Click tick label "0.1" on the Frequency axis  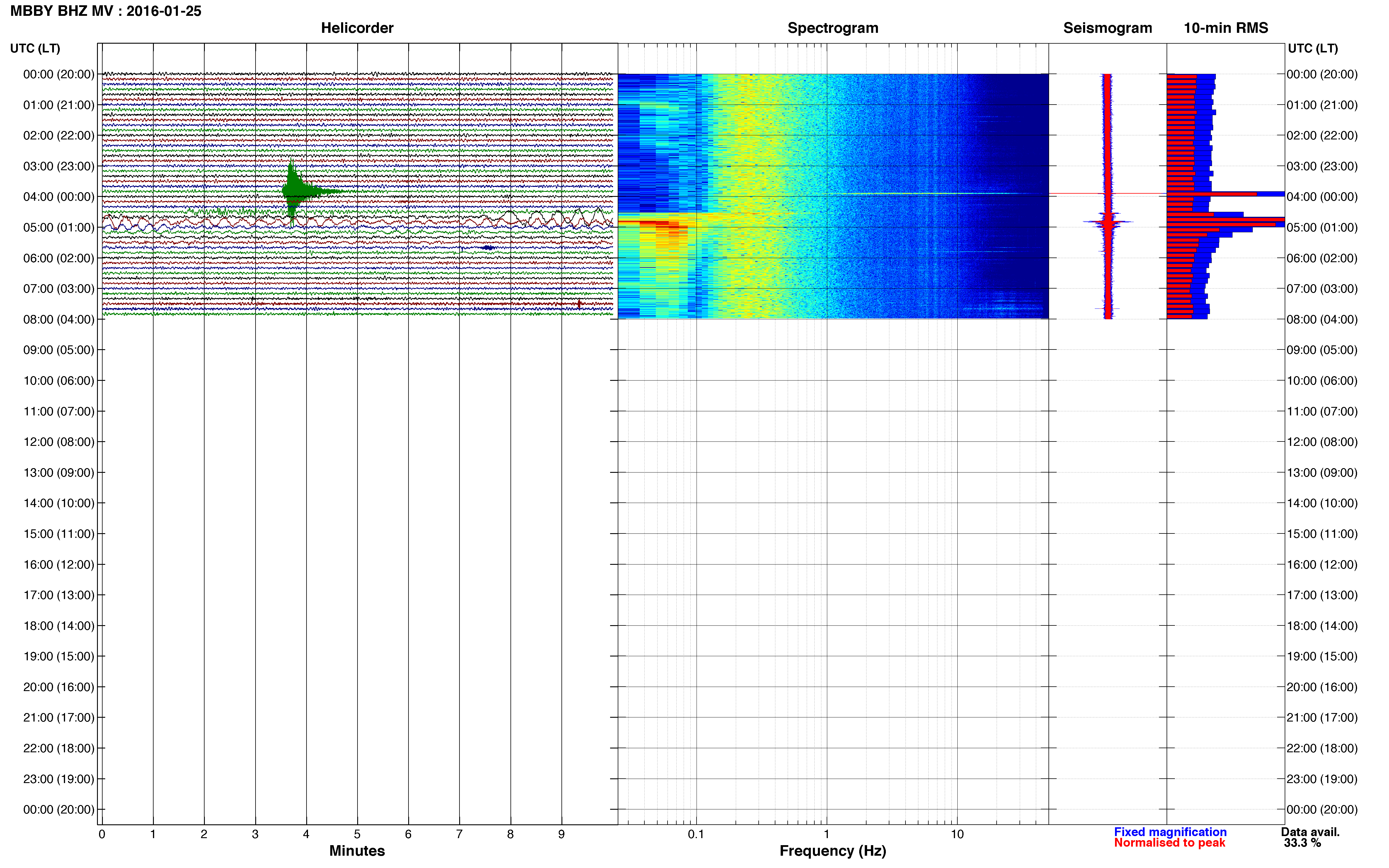click(696, 834)
